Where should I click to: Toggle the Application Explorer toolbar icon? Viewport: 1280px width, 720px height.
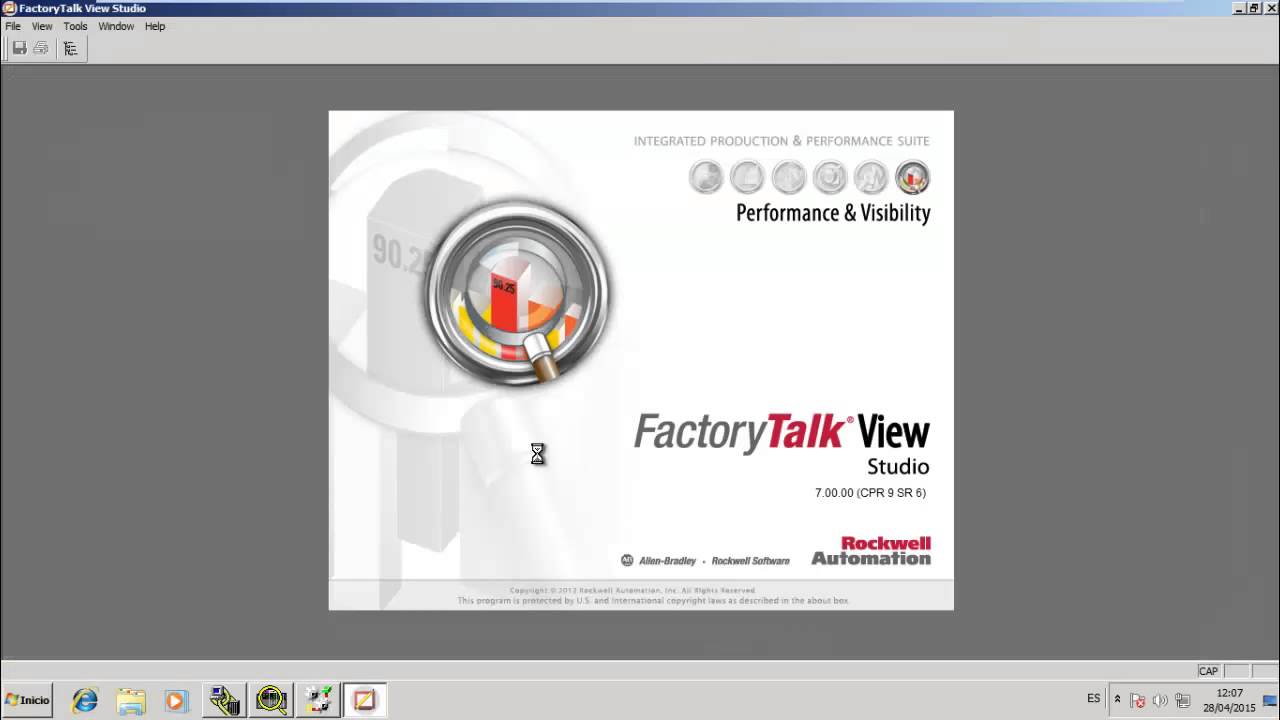pyautogui.click(x=71, y=47)
